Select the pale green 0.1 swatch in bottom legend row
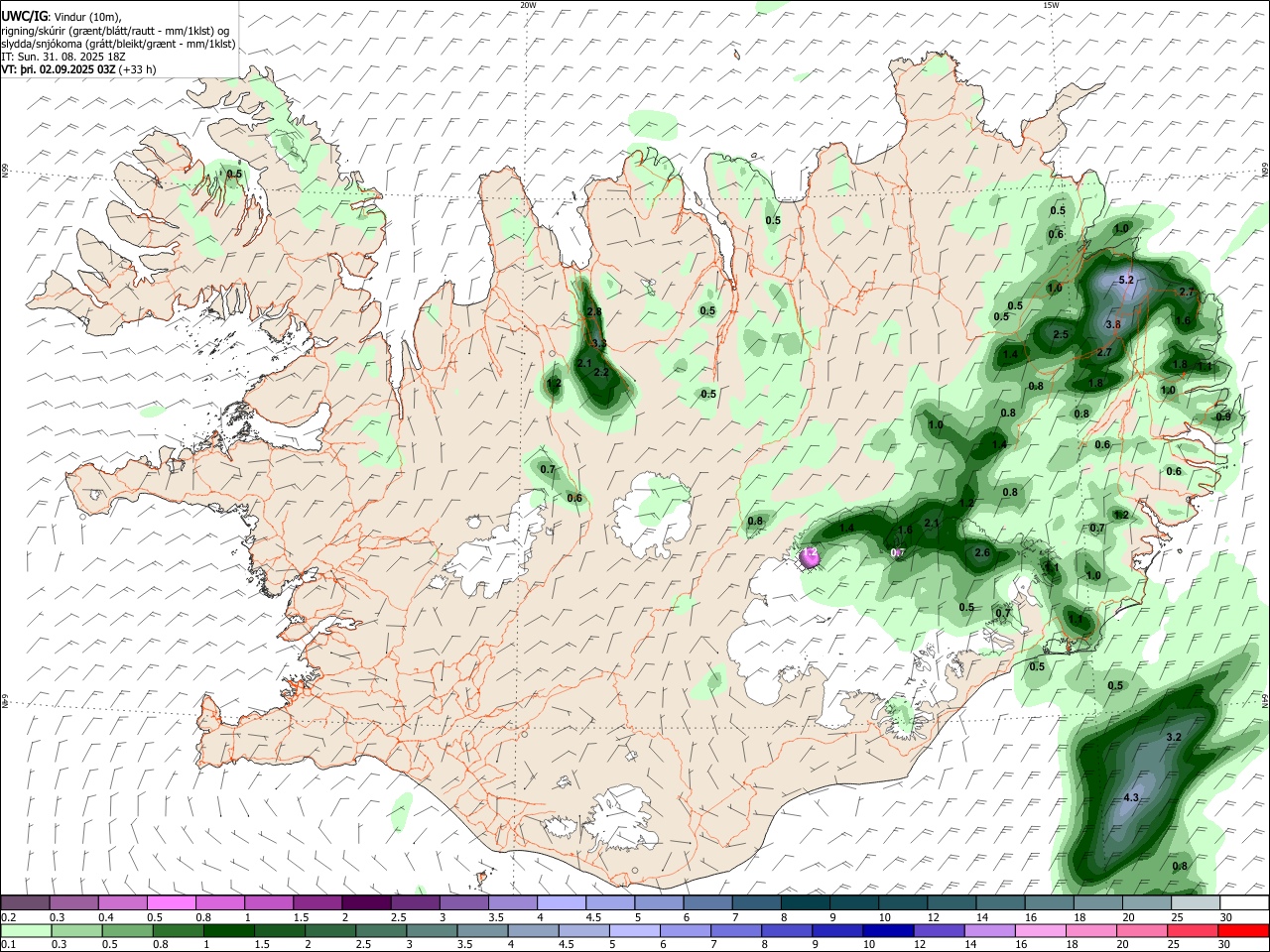1270x952 pixels. pos(26,931)
